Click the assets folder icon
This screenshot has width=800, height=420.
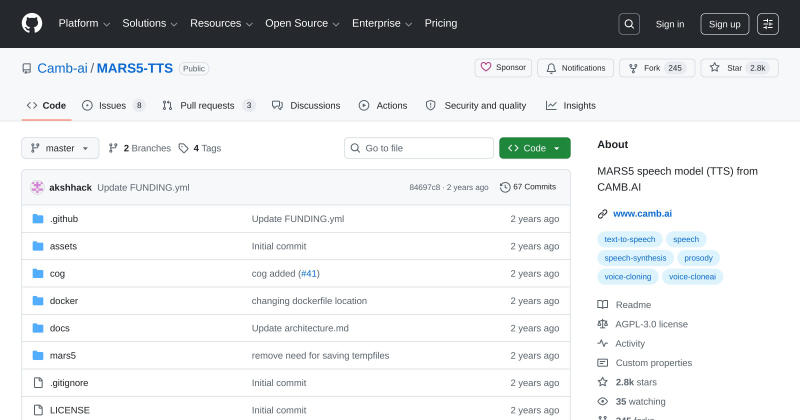(38, 246)
